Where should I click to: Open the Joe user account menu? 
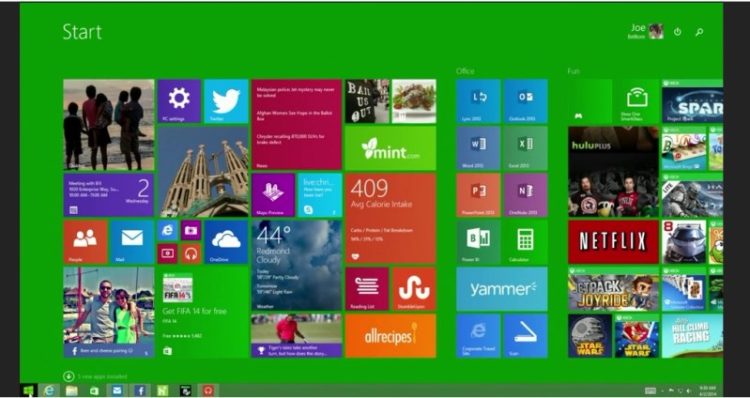click(x=647, y=31)
